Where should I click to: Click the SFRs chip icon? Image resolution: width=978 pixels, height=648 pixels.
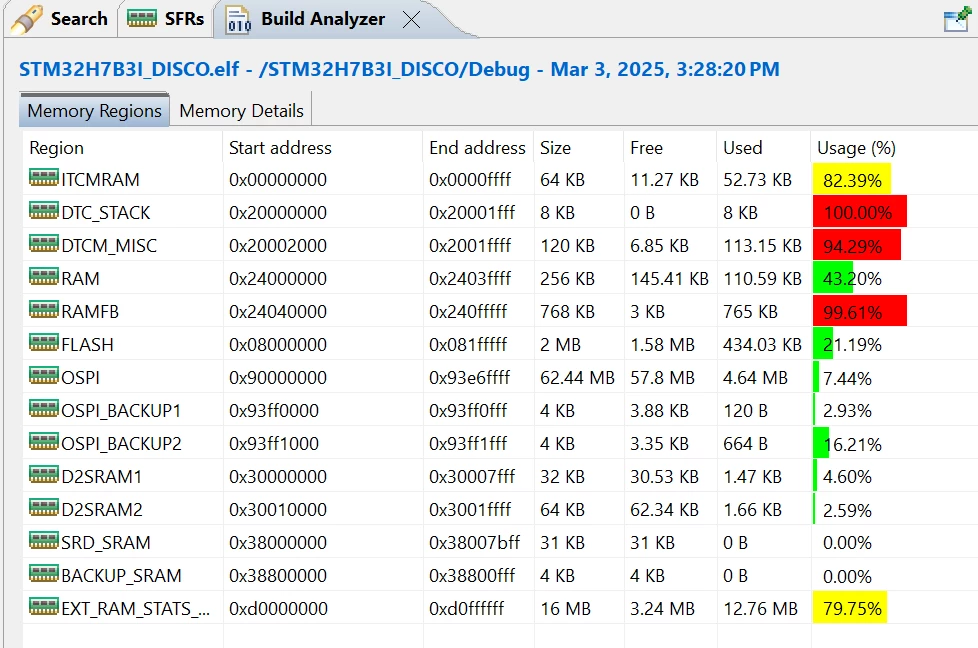pos(142,19)
